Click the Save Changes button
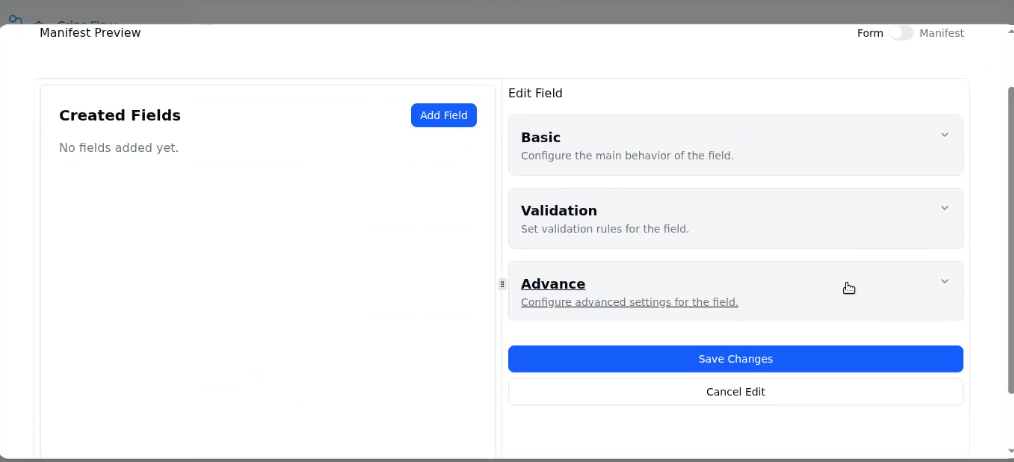This screenshot has height=462, width=1014. (x=735, y=359)
